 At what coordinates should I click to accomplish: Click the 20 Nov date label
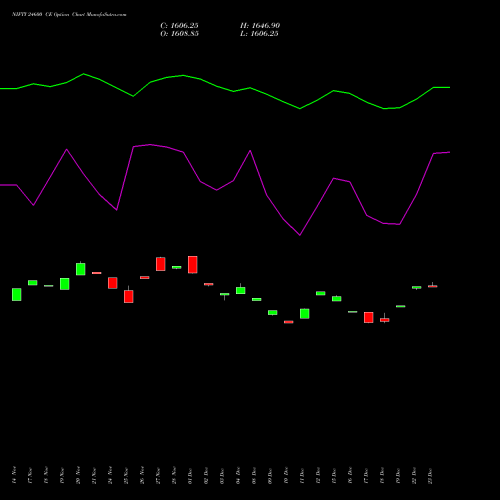point(78,475)
